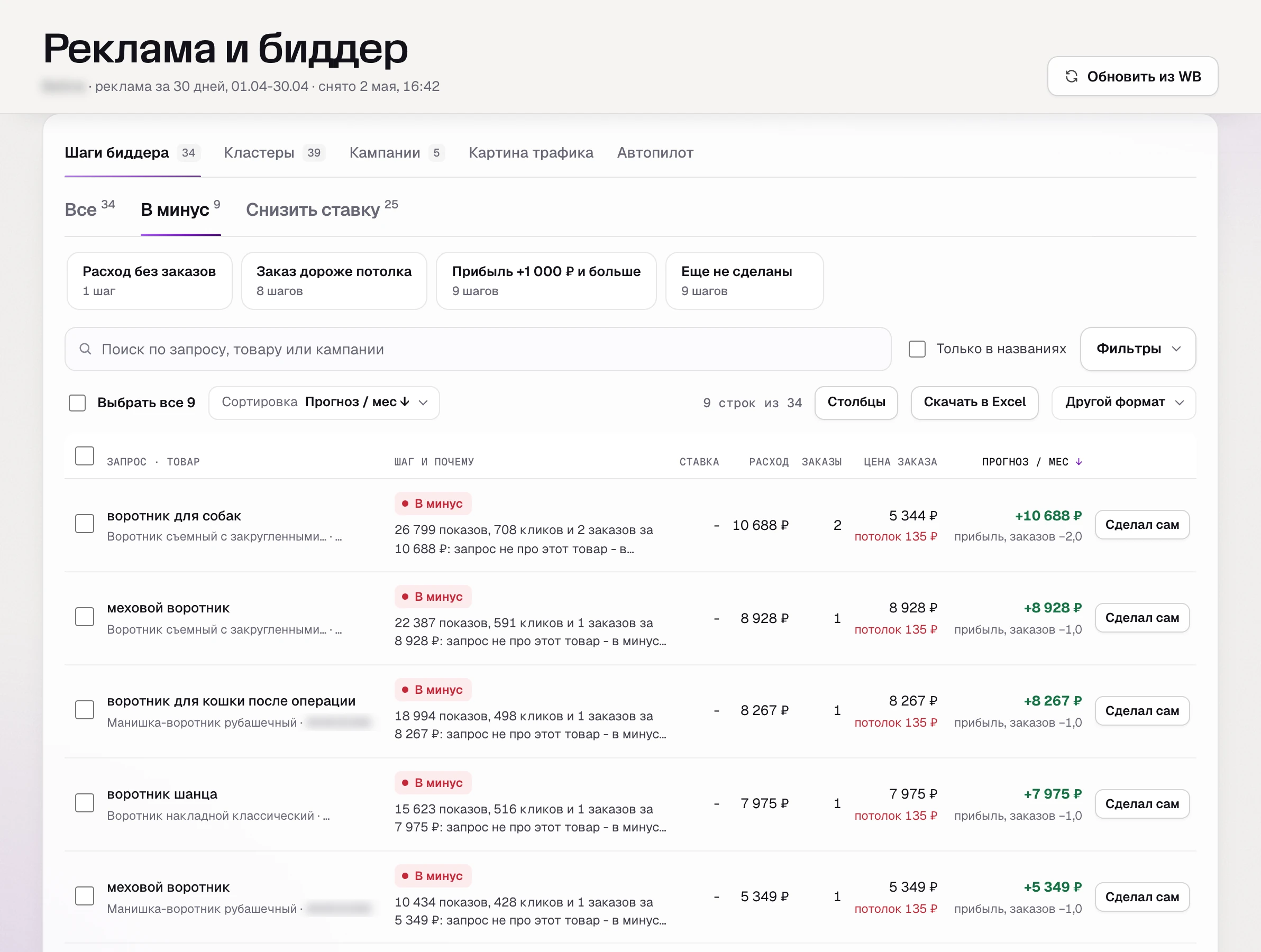Switch to the Кампании tab
Image resolution: width=1261 pixels, height=952 pixels.
397,153
